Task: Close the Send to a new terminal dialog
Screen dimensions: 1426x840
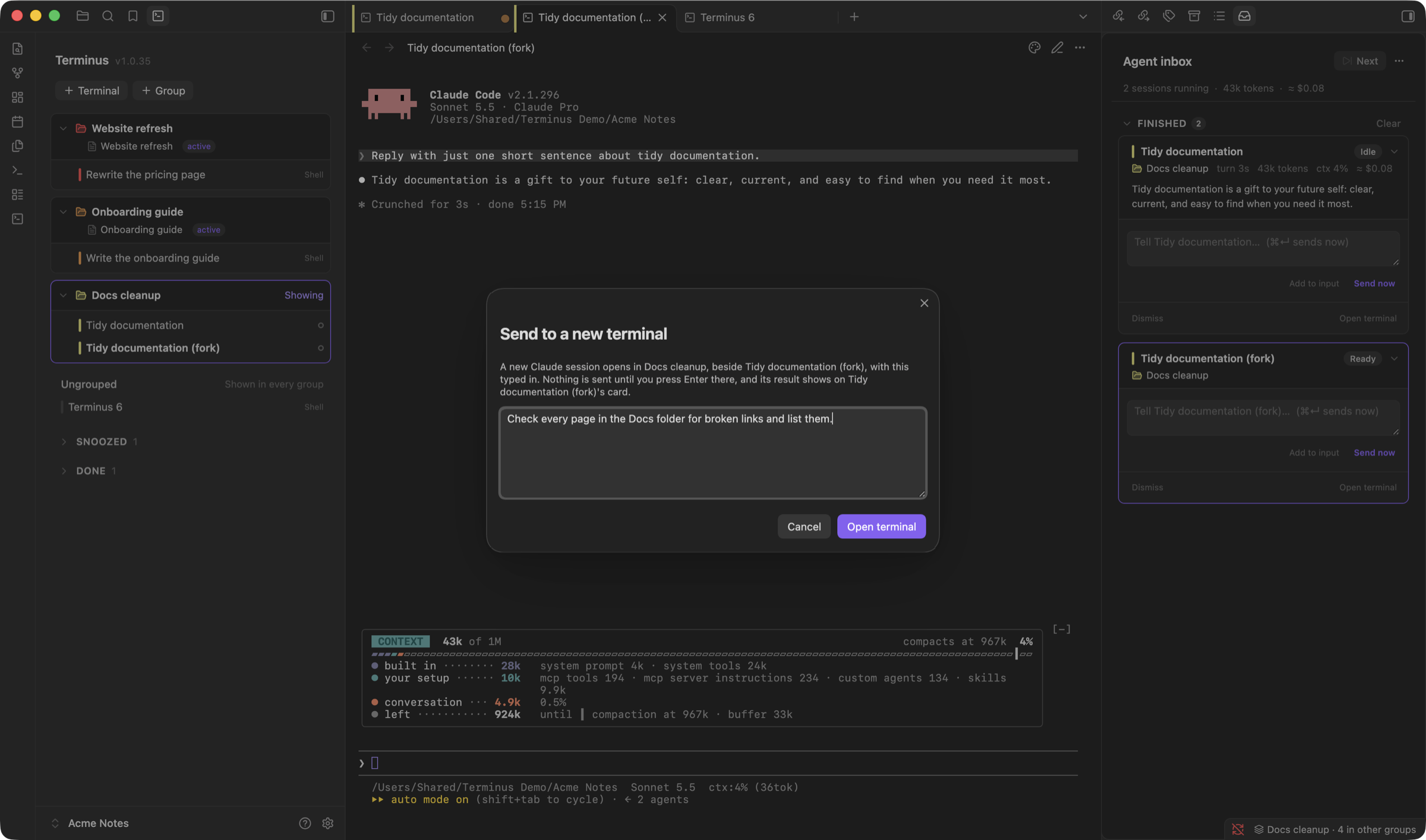Action: (924, 303)
